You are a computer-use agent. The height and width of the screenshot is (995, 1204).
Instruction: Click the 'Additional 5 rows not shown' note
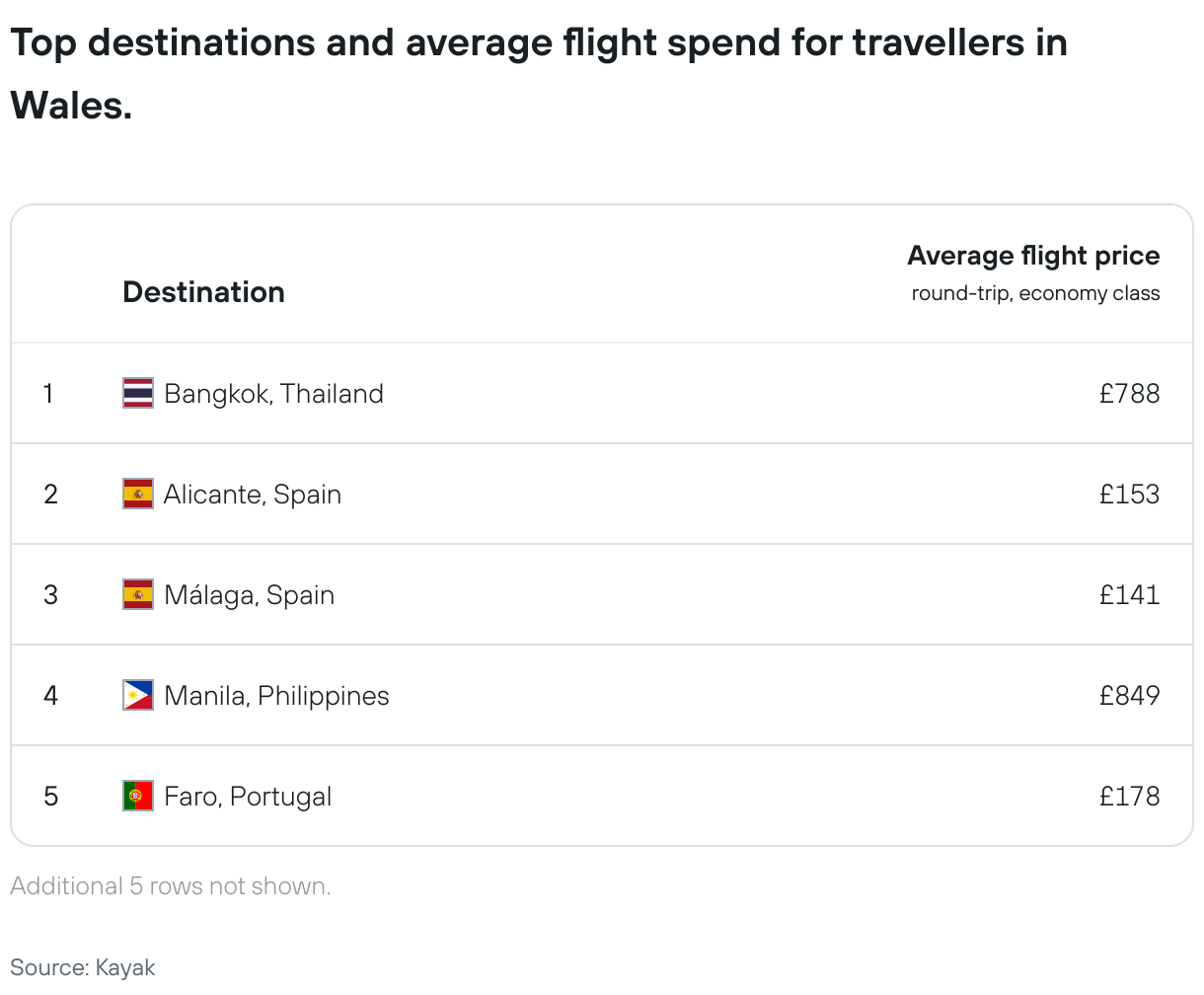[171, 886]
